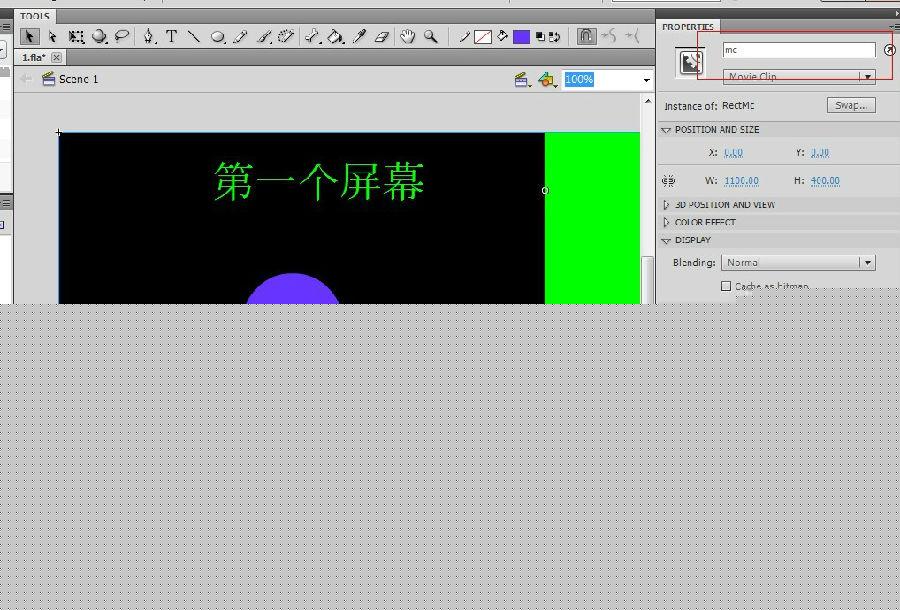Screen dimensions: 900x610
Task: Activate the Deco tool
Action: [285, 37]
